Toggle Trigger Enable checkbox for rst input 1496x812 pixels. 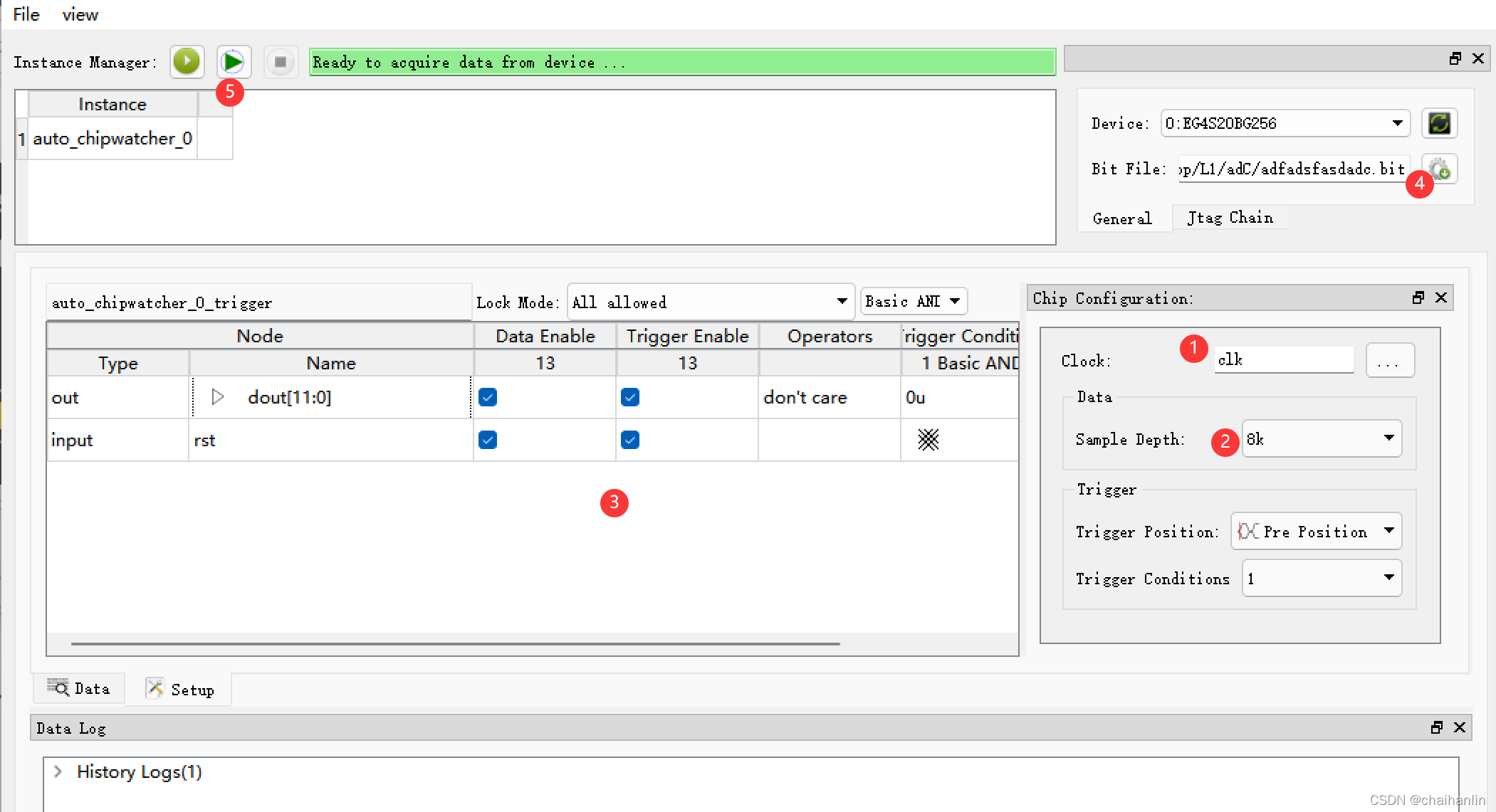click(627, 440)
